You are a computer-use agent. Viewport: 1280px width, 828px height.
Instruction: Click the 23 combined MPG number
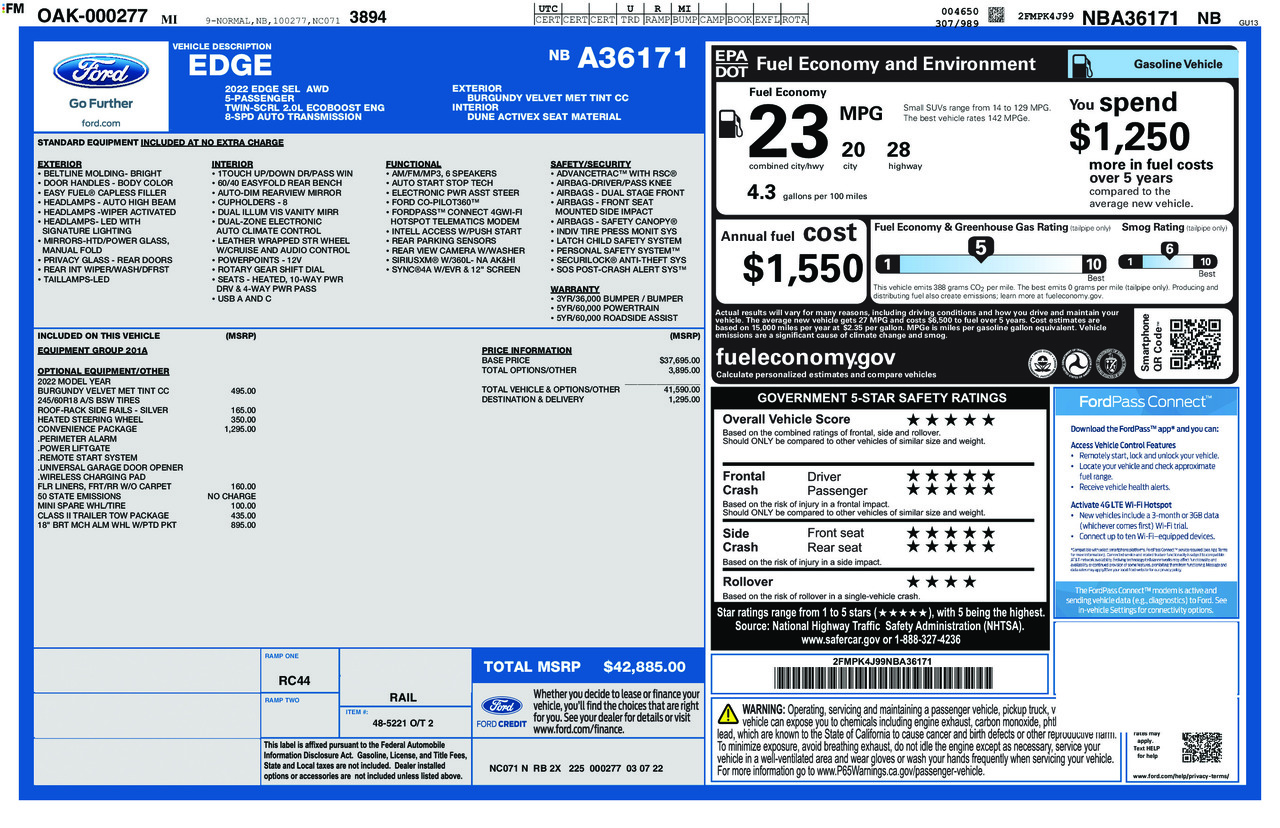(790, 132)
